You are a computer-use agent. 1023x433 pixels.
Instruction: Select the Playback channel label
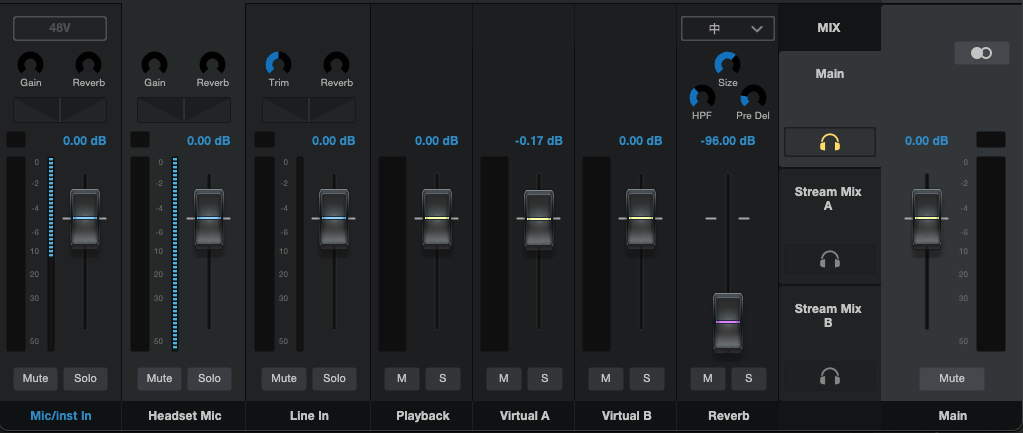click(422, 416)
